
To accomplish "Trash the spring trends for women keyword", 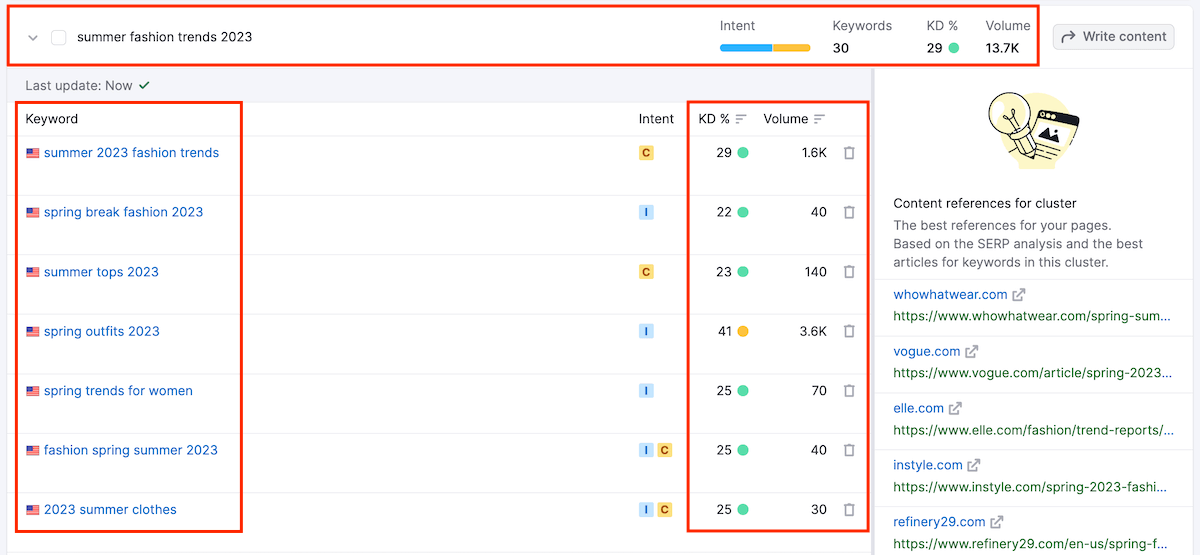I will (849, 391).
